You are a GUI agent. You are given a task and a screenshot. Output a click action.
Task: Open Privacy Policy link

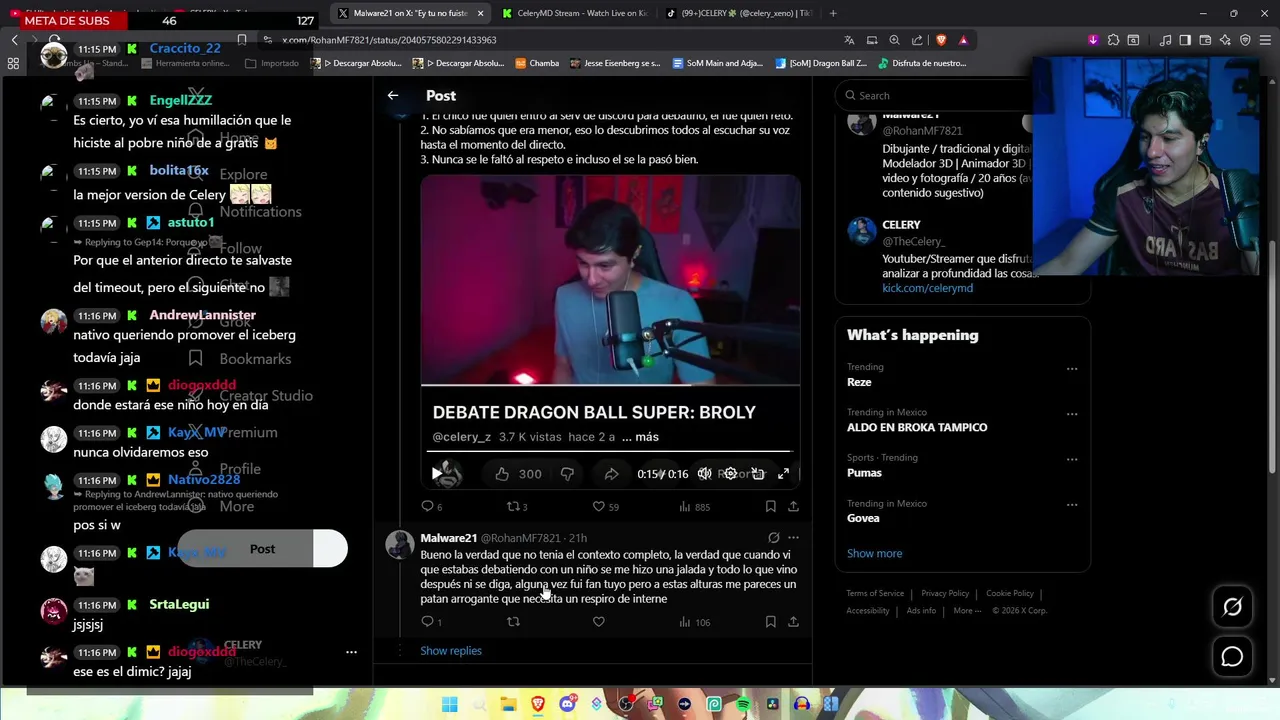tap(945, 593)
